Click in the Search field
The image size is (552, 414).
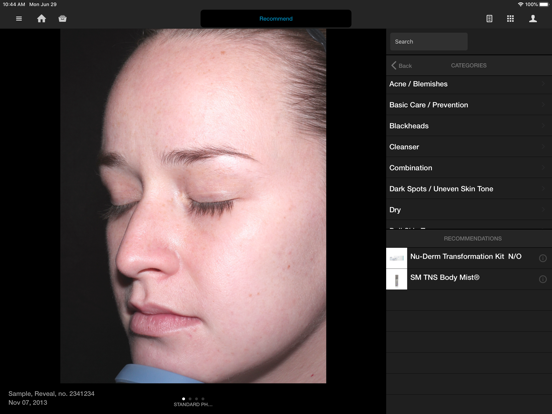click(429, 42)
